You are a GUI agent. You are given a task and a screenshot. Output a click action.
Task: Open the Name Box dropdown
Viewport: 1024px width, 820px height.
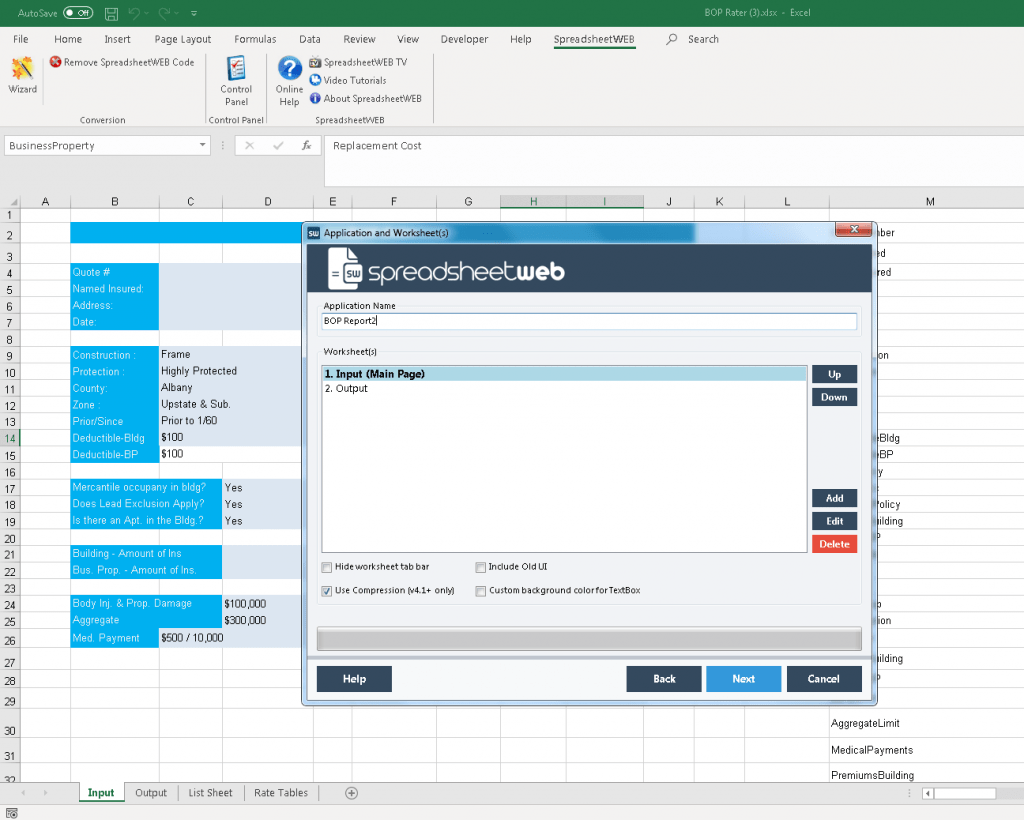point(202,145)
